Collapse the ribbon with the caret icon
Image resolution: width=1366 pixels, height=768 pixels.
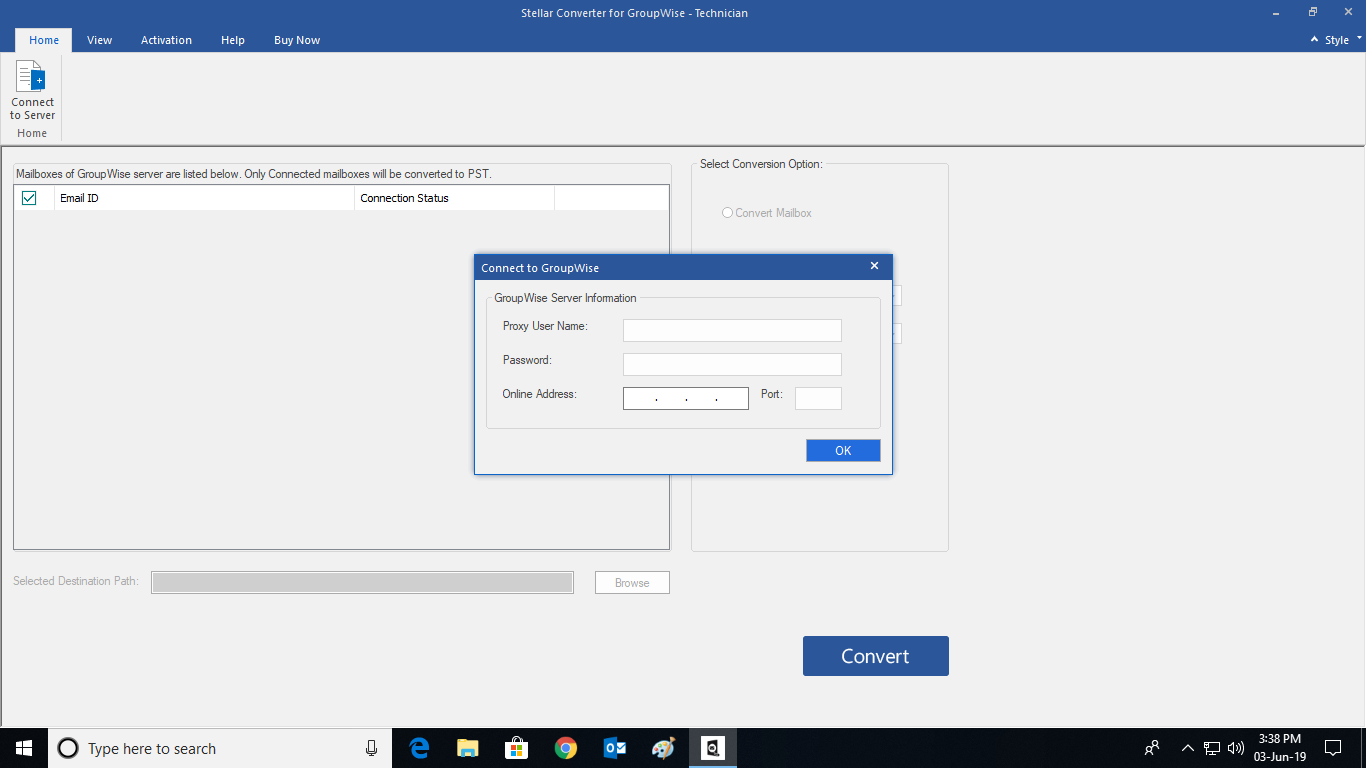point(1314,40)
